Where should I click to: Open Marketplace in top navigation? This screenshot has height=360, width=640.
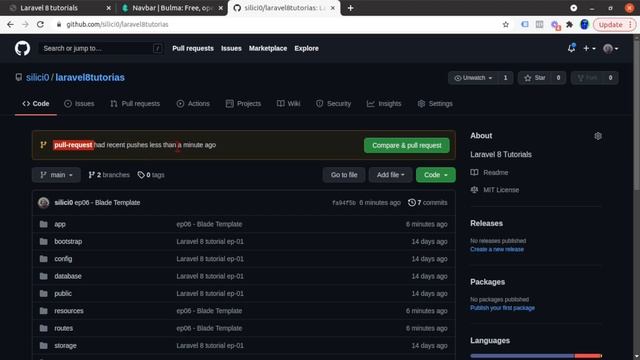[268, 49]
